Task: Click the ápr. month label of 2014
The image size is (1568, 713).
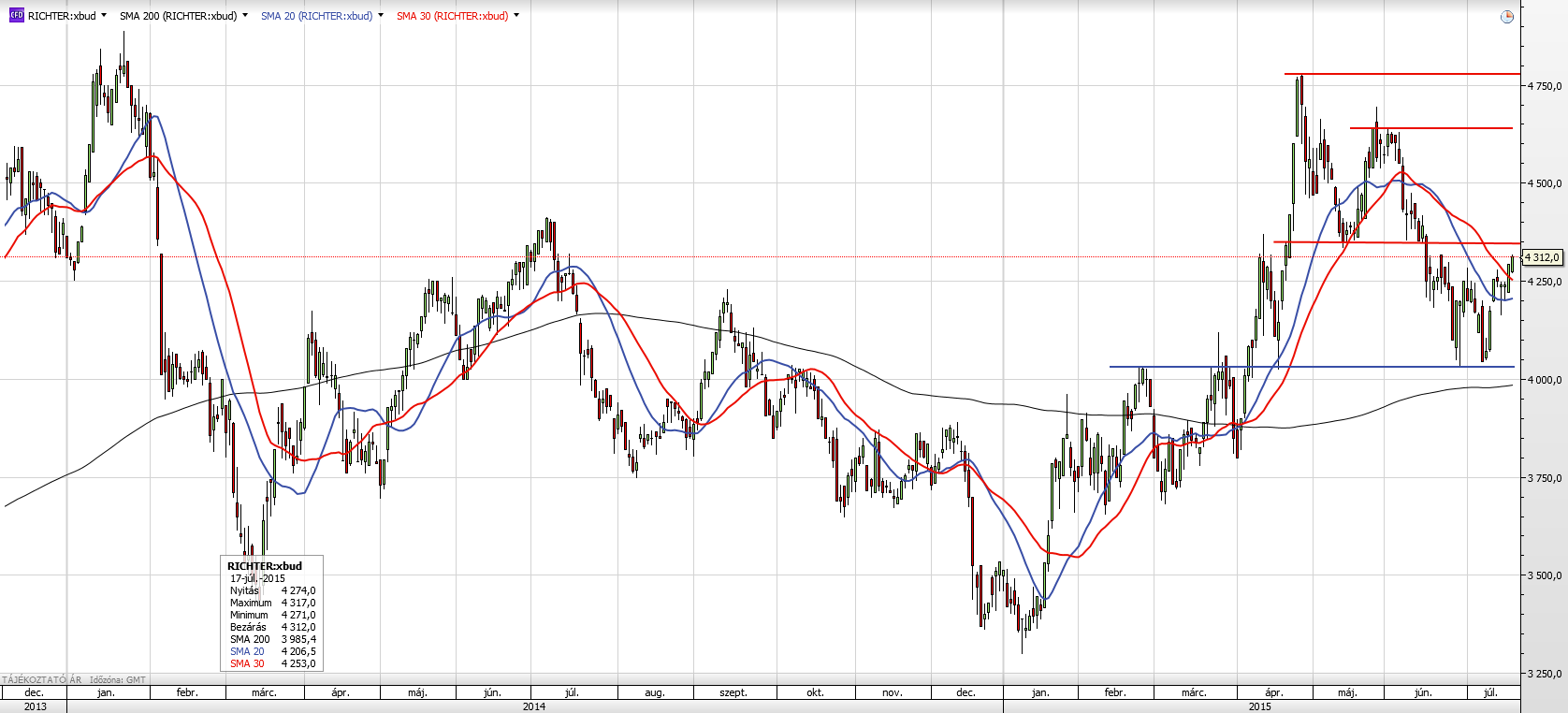Action: tap(341, 692)
